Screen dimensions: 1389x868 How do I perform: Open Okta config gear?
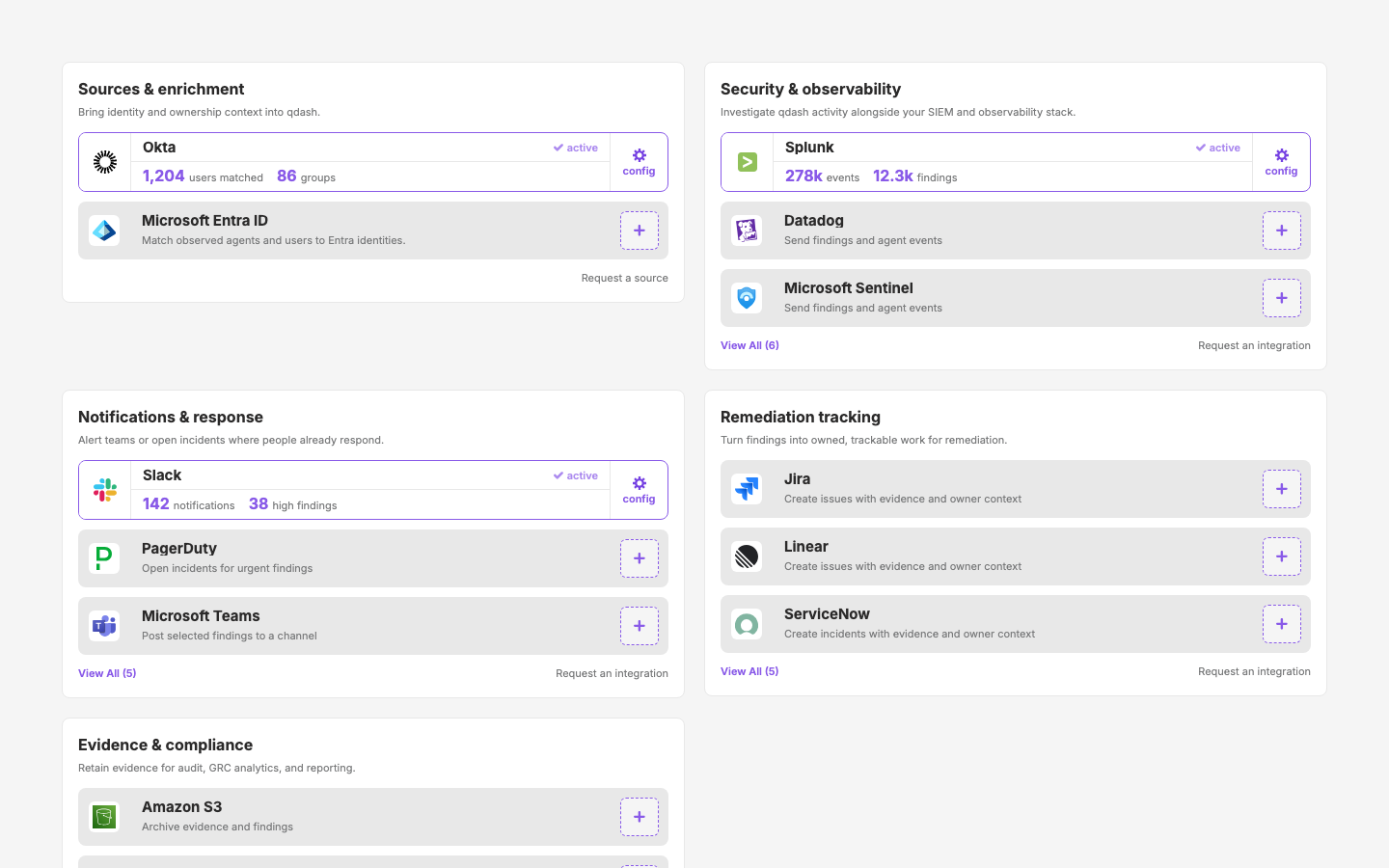(x=639, y=162)
